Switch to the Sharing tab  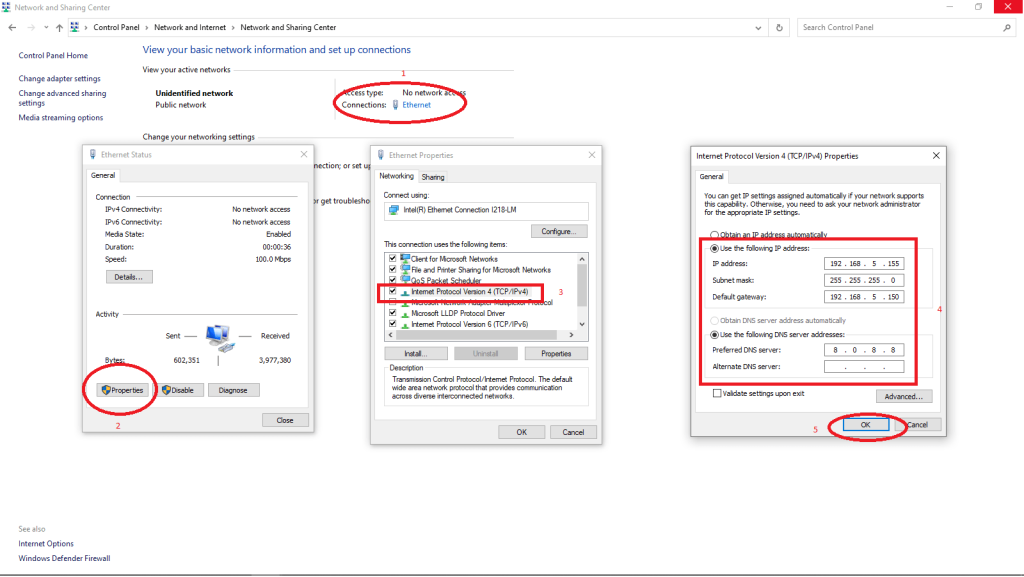[x=432, y=177]
